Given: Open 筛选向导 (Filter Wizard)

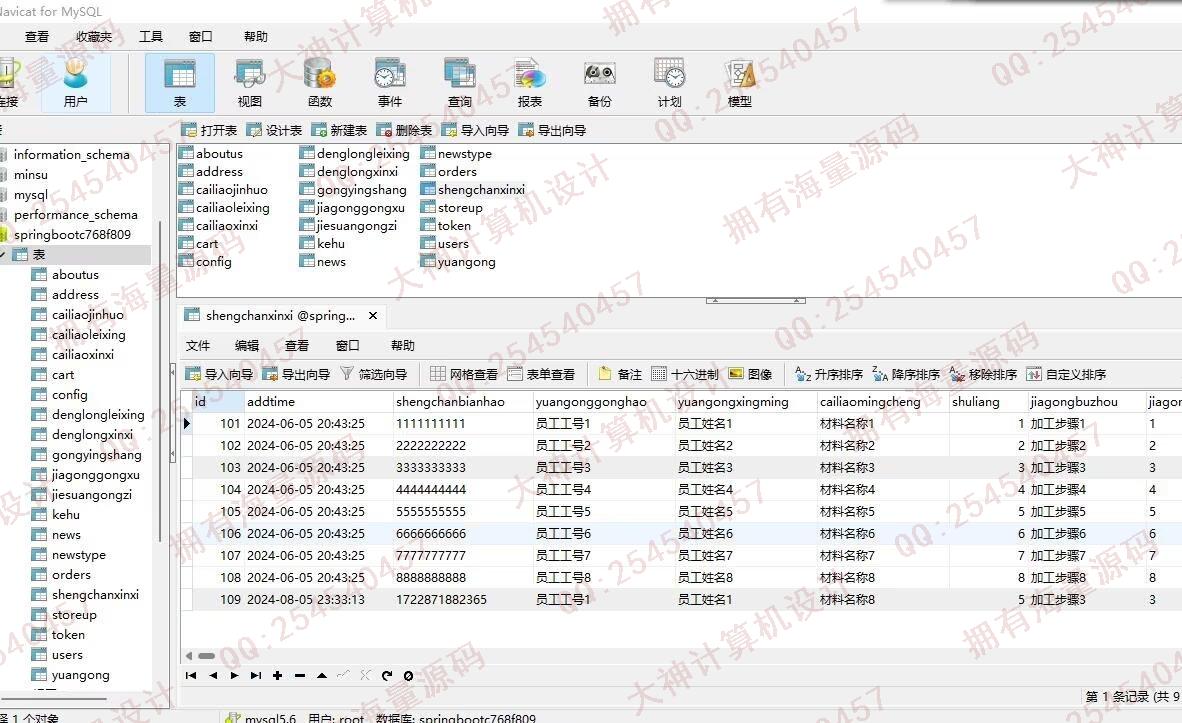Looking at the screenshot, I should [373, 374].
